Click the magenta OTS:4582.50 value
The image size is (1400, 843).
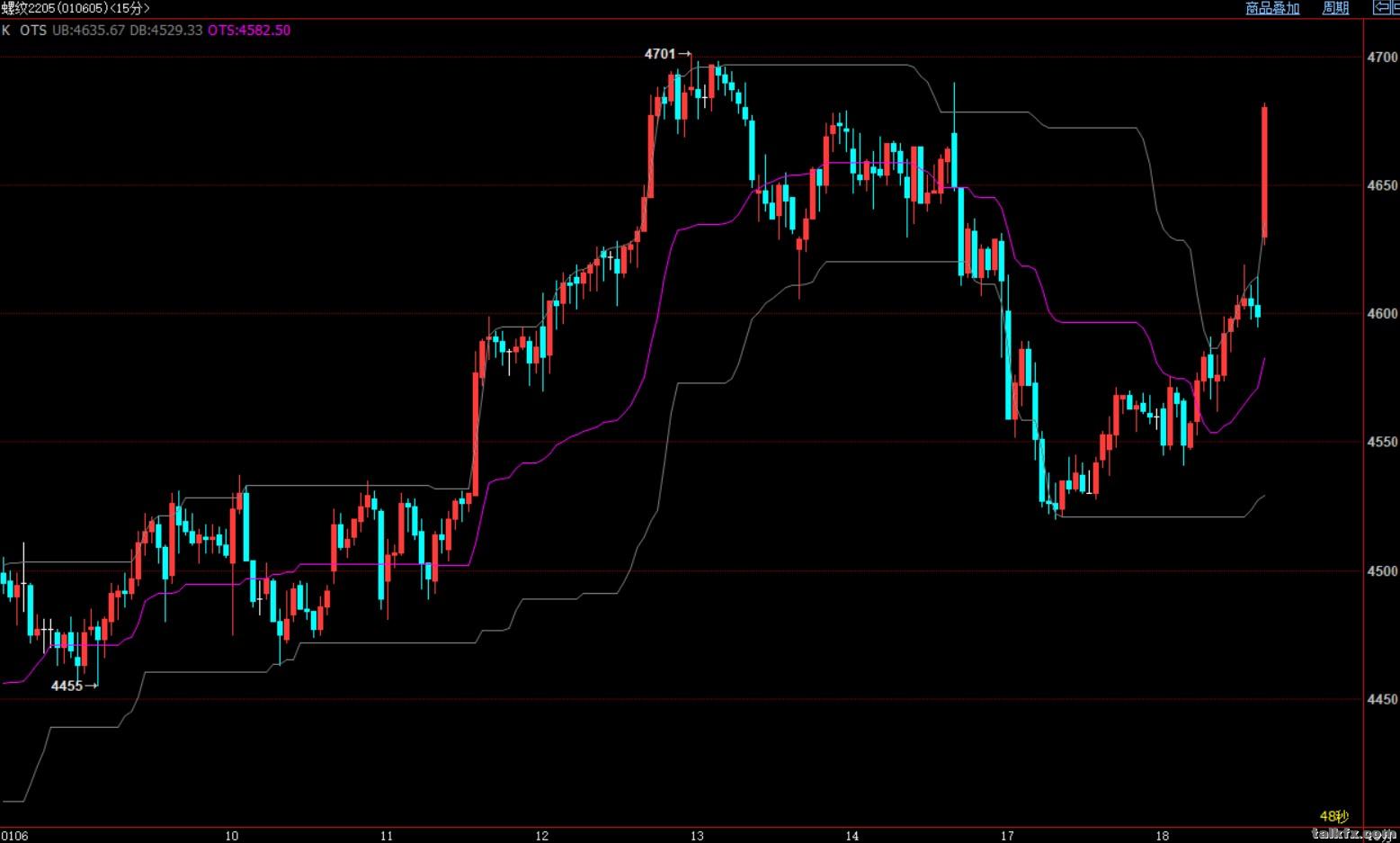click(x=249, y=30)
